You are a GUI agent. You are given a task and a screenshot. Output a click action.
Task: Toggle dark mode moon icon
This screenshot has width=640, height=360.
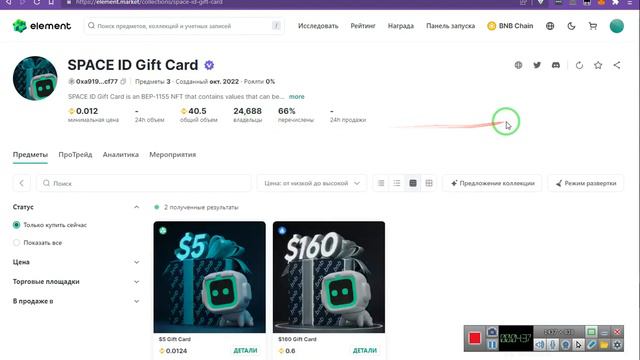coord(571,26)
